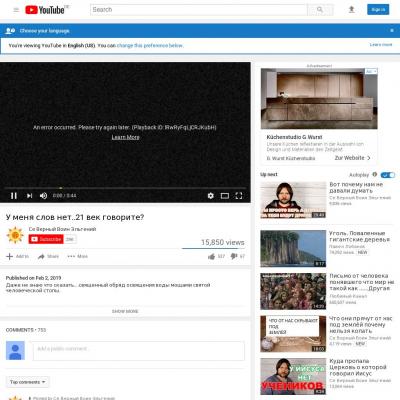Dislike the video with thumbs down
This screenshot has width=400, height=400.
[234, 256]
